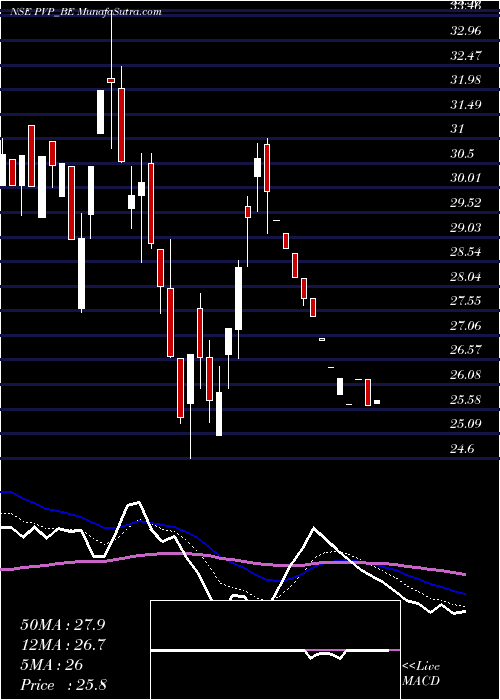This screenshot has height=700, width=500.
Task: Click the 28.04 price axis label
Action: pyautogui.click(x=466, y=276)
